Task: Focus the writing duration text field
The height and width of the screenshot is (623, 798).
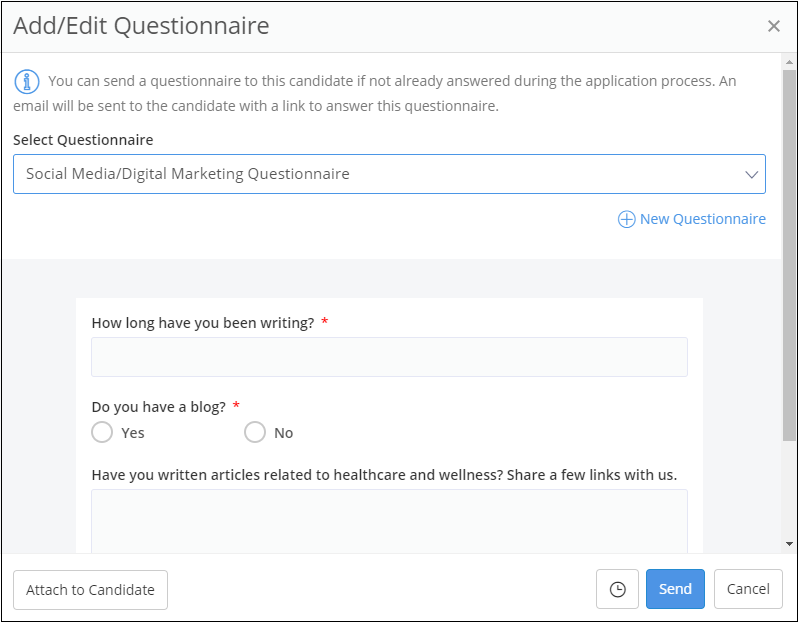Action: coord(389,357)
